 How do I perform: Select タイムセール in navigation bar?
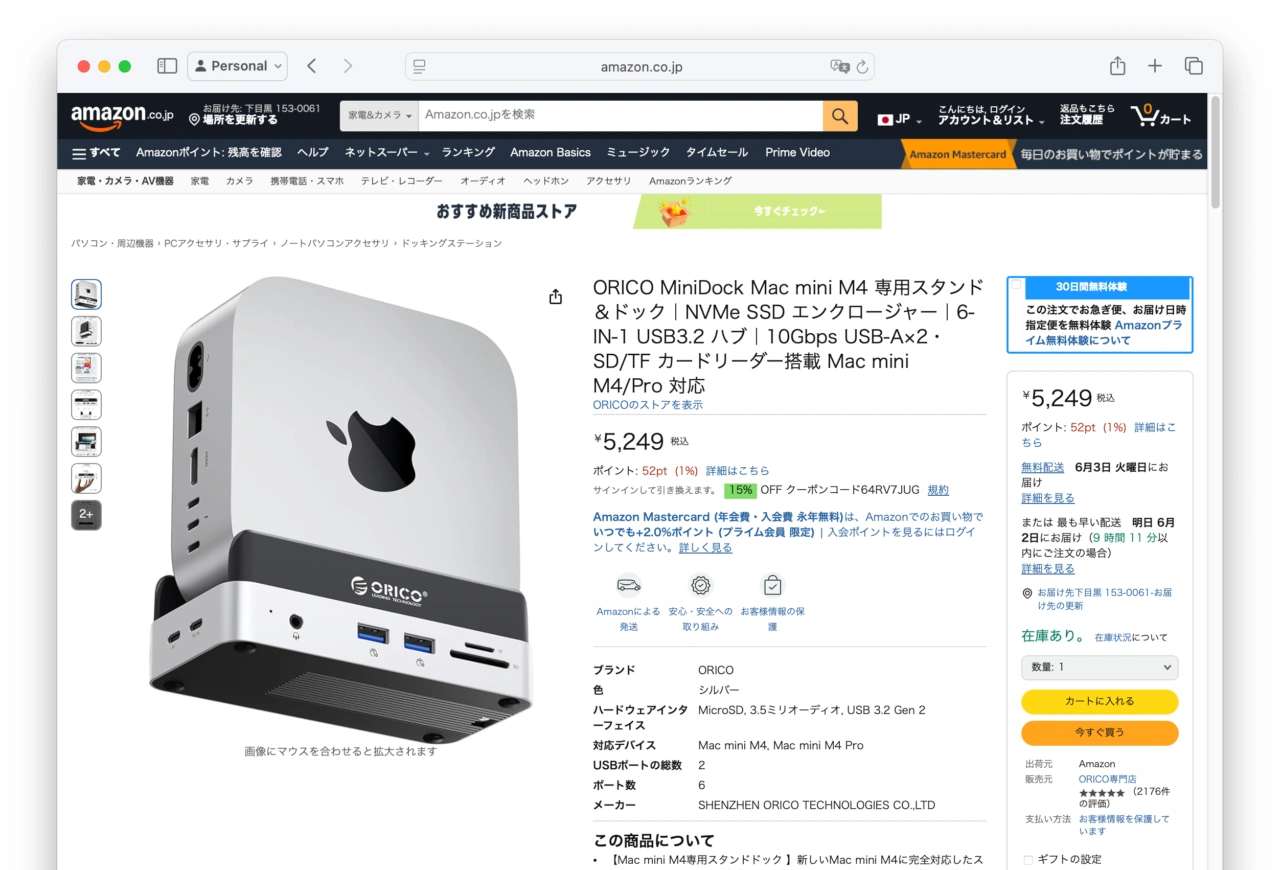pos(716,153)
